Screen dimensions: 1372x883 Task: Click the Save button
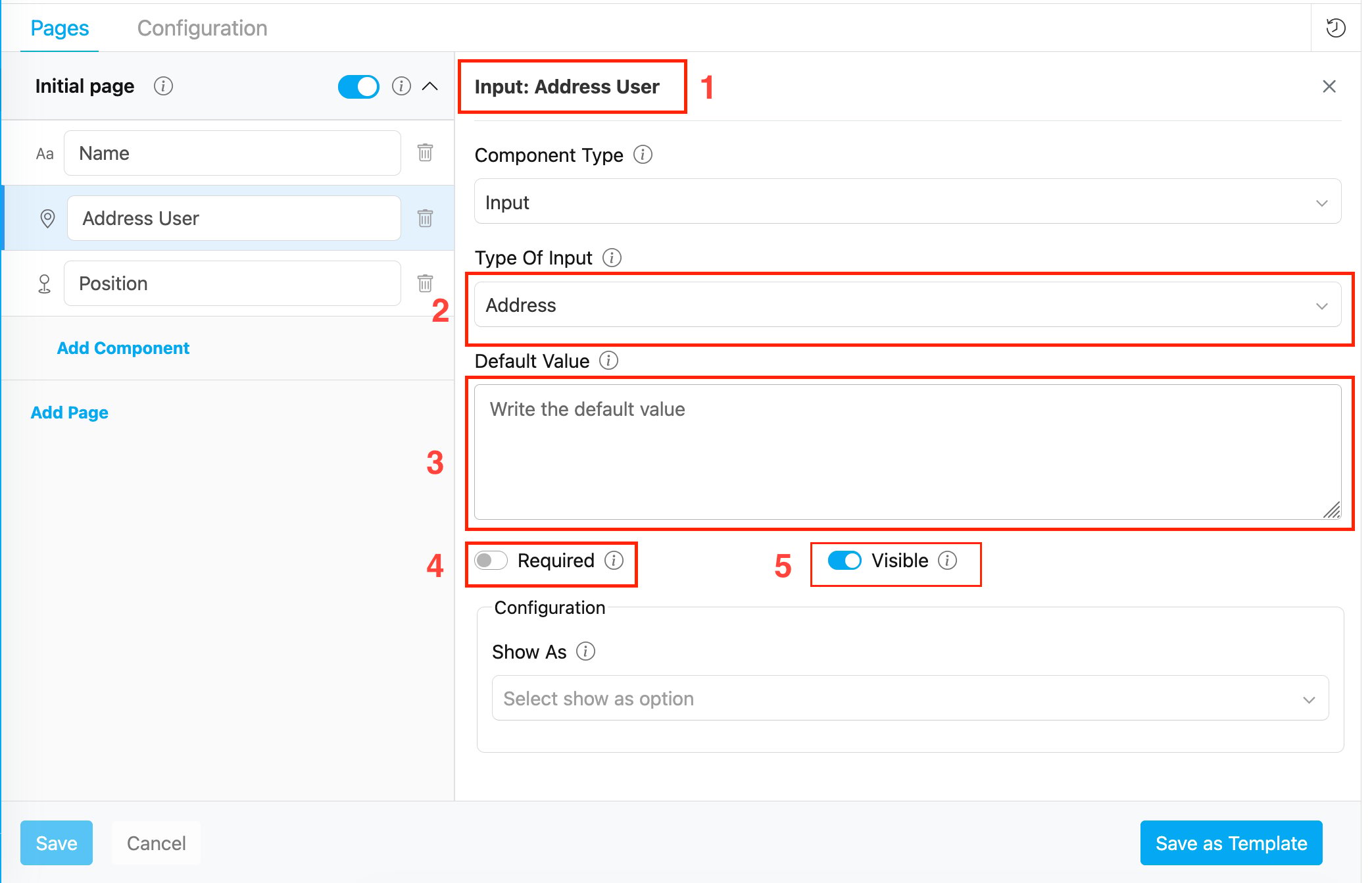pyautogui.click(x=57, y=843)
